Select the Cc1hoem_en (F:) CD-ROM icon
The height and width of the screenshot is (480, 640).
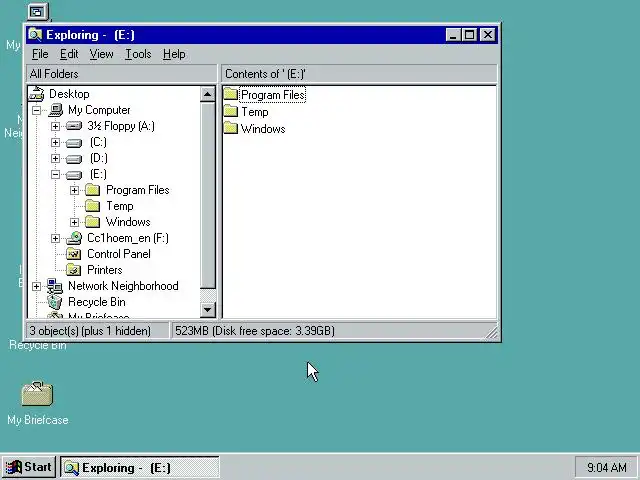pos(74,238)
